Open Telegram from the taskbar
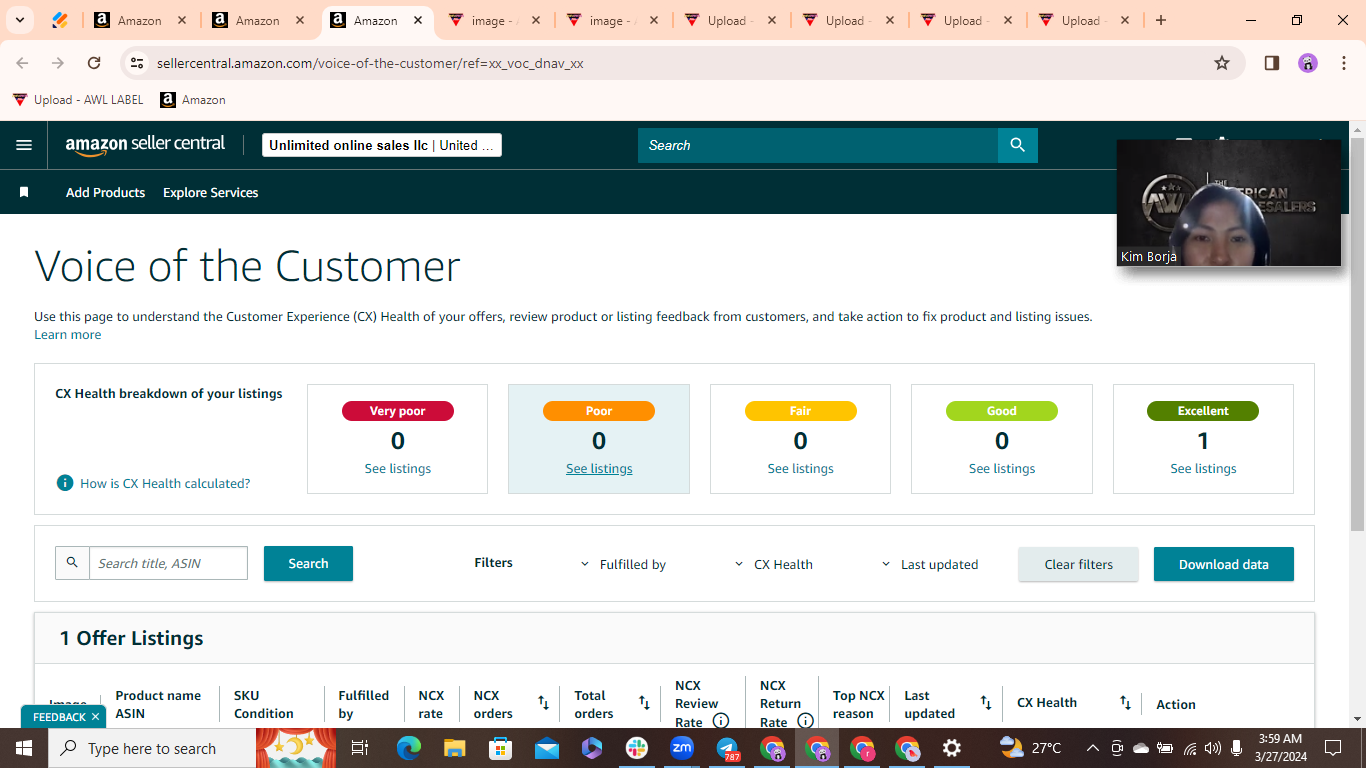 [x=727, y=748]
